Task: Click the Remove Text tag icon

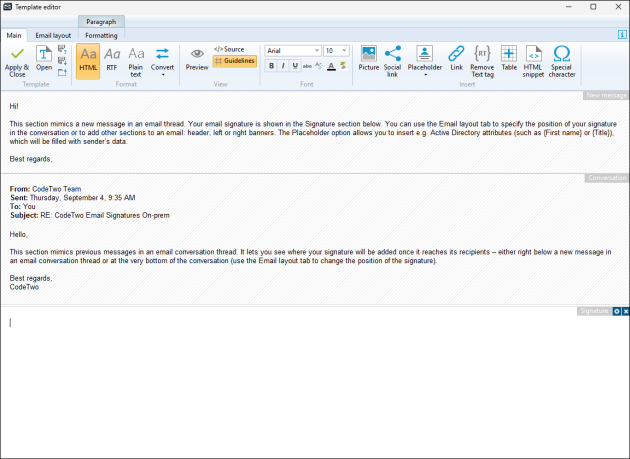Action: point(482,61)
